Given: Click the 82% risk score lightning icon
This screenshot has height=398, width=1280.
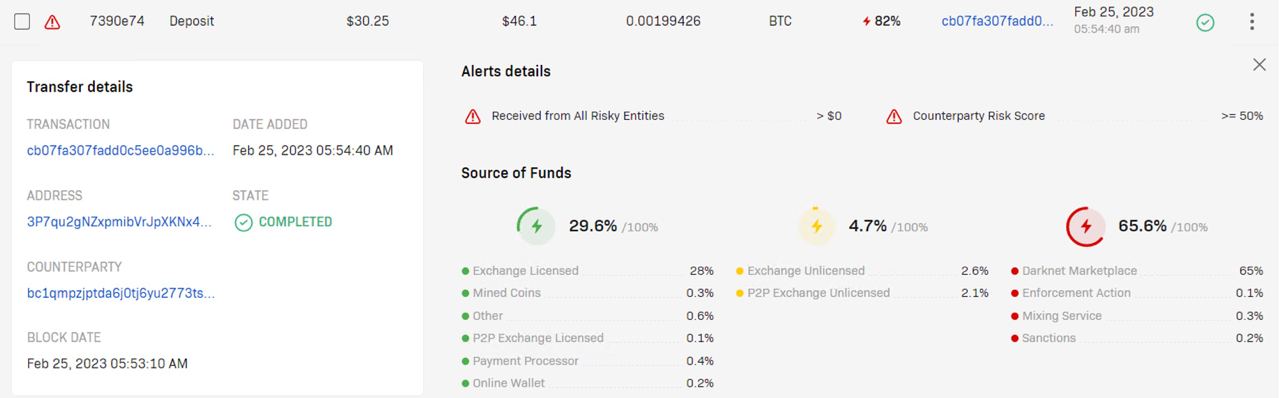Looking at the screenshot, I should pyautogui.click(x=867, y=21).
